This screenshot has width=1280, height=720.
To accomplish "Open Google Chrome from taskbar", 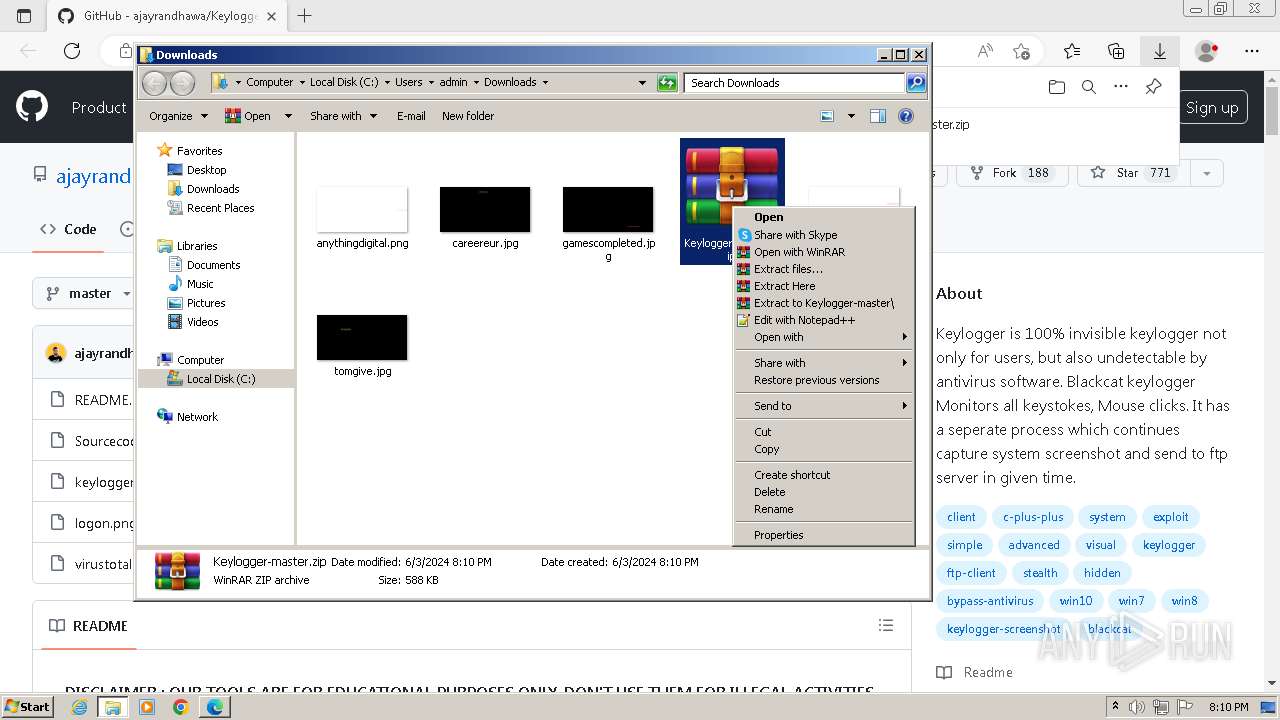I will coord(181,707).
